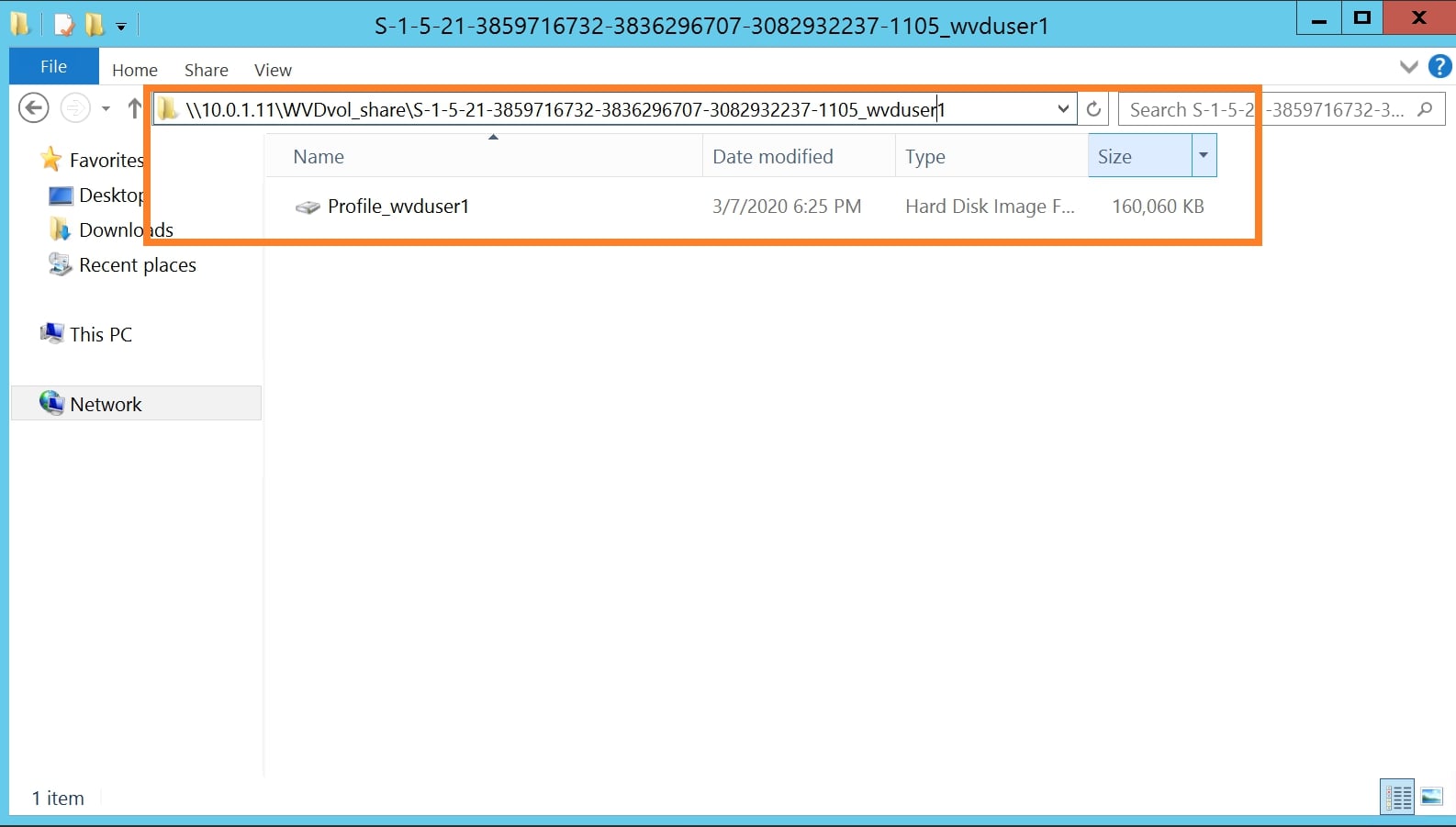The image size is (1456, 827).
Task: Click the New folder icon in the title bar
Action: [95, 25]
